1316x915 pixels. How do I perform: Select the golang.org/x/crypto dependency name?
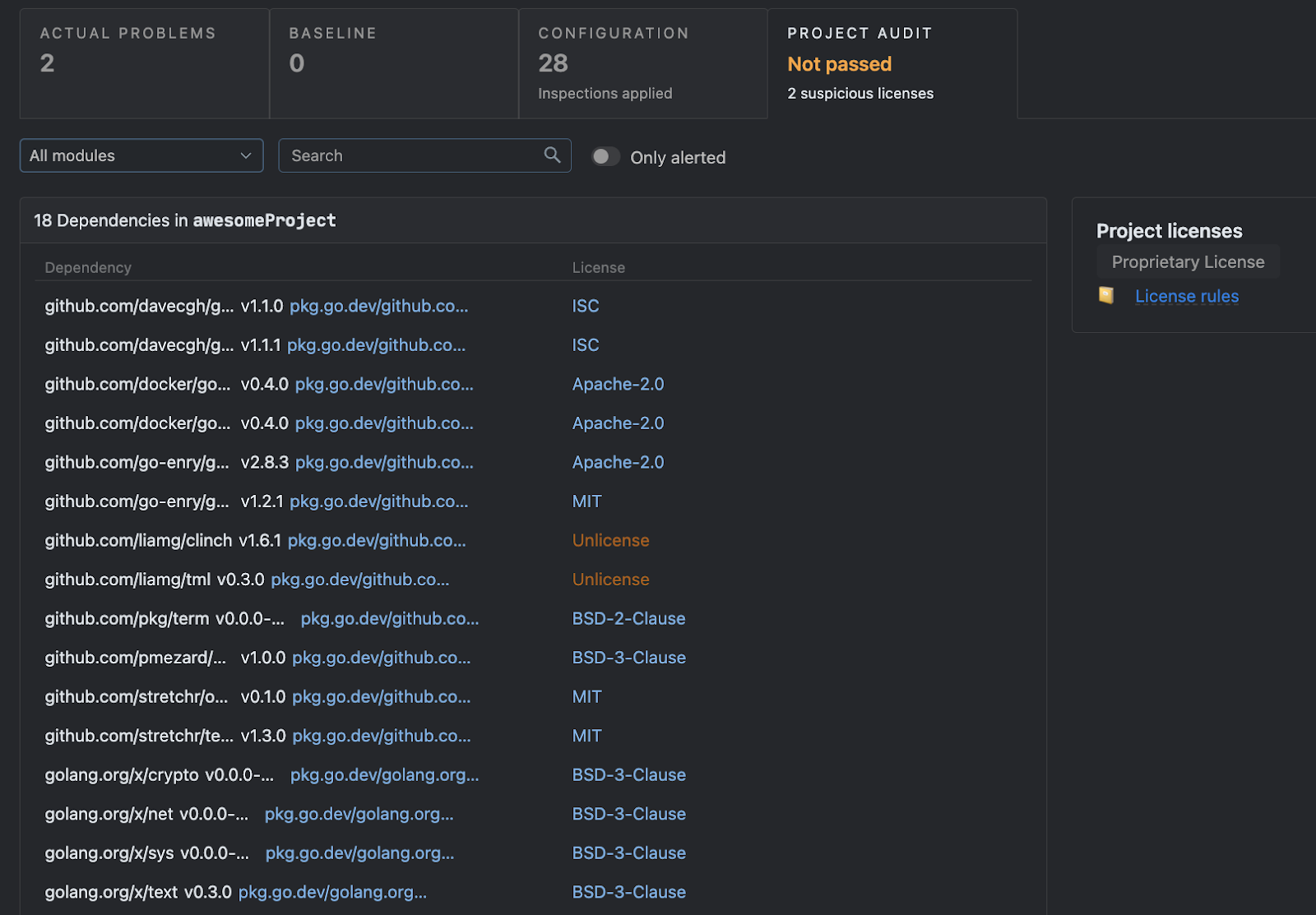pyautogui.click(x=122, y=774)
